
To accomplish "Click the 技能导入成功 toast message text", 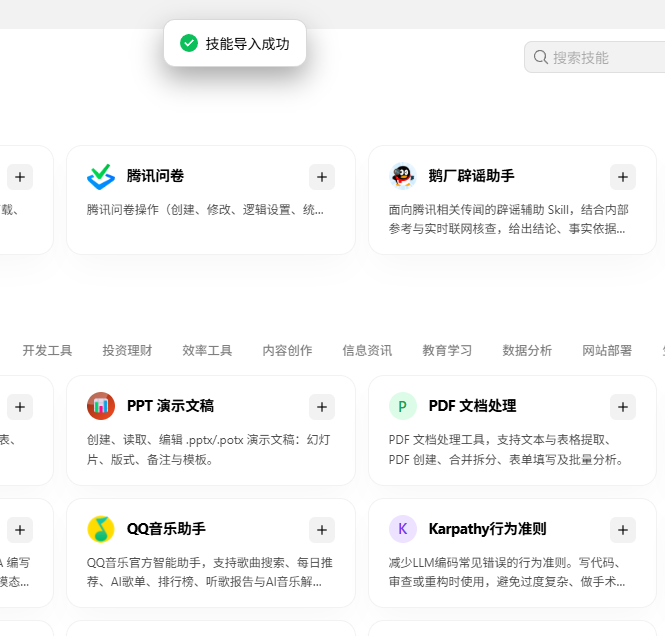I will tap(247, 44).
